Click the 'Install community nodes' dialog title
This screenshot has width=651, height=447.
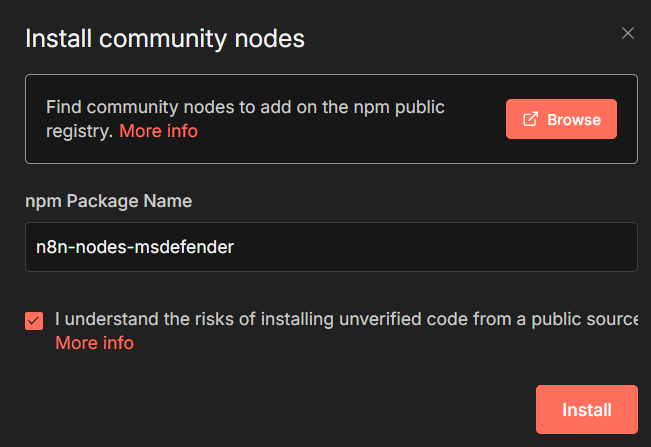(x=164, y=39)
